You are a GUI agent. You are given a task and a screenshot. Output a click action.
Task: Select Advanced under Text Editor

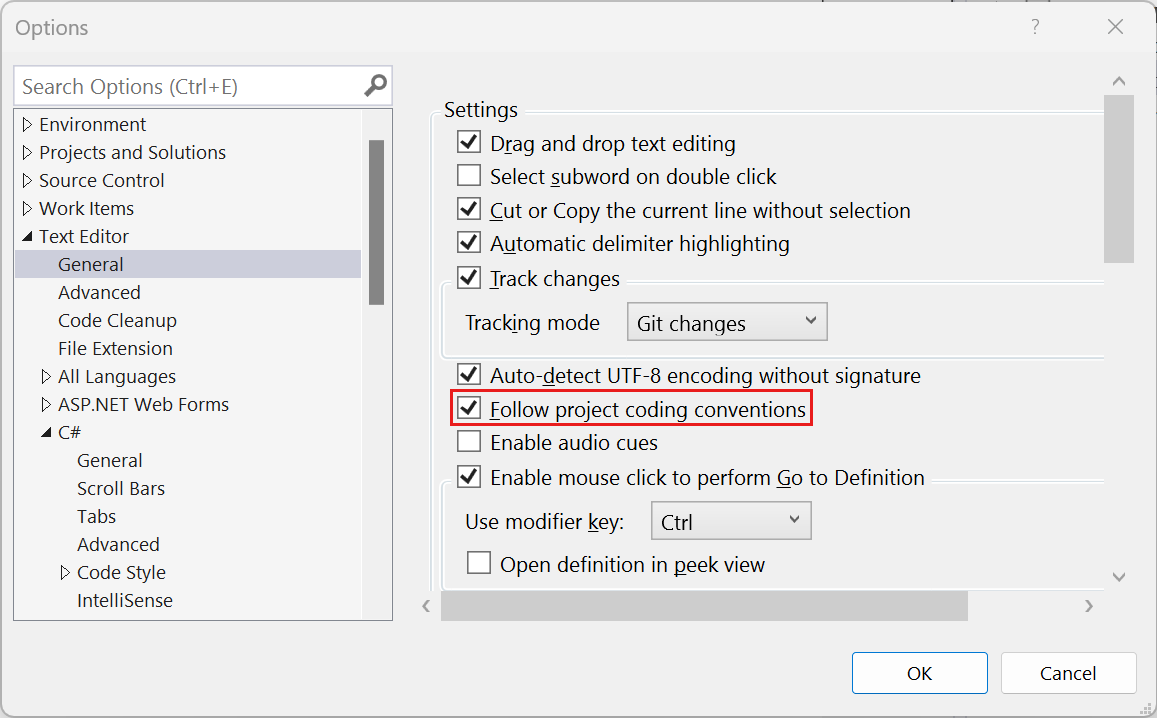point(99,292)
